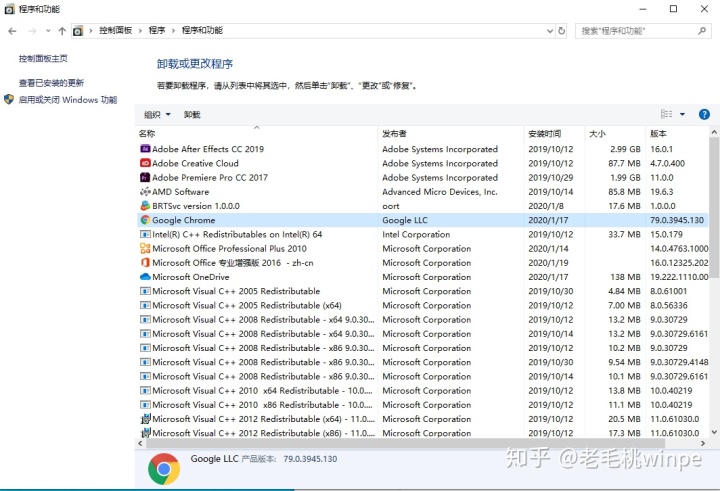
Task: Go forward with the right arrow
Action: [x=32, y=31]
